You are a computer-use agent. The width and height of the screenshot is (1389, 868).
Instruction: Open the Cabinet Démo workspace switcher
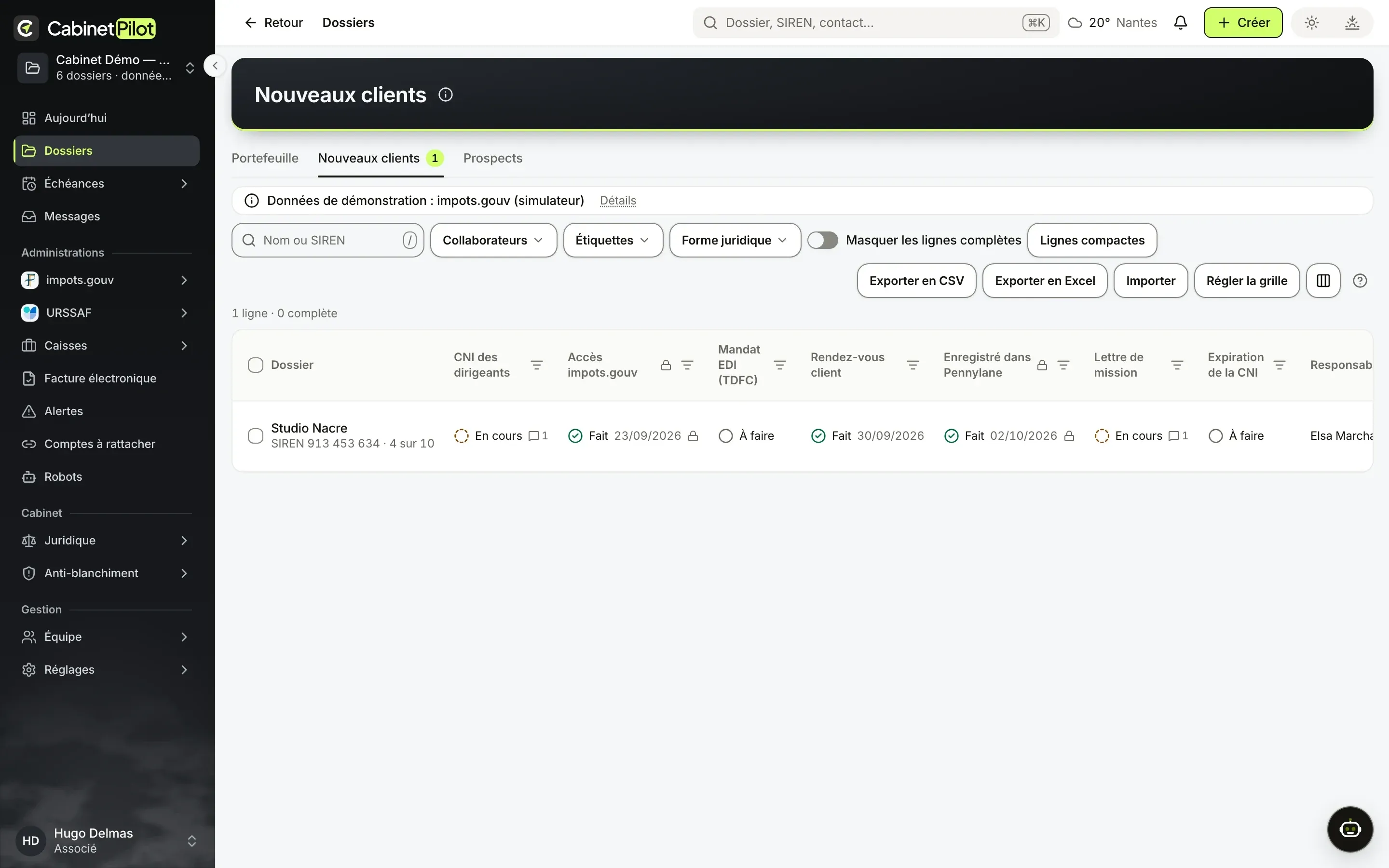(x=106, y=68)
